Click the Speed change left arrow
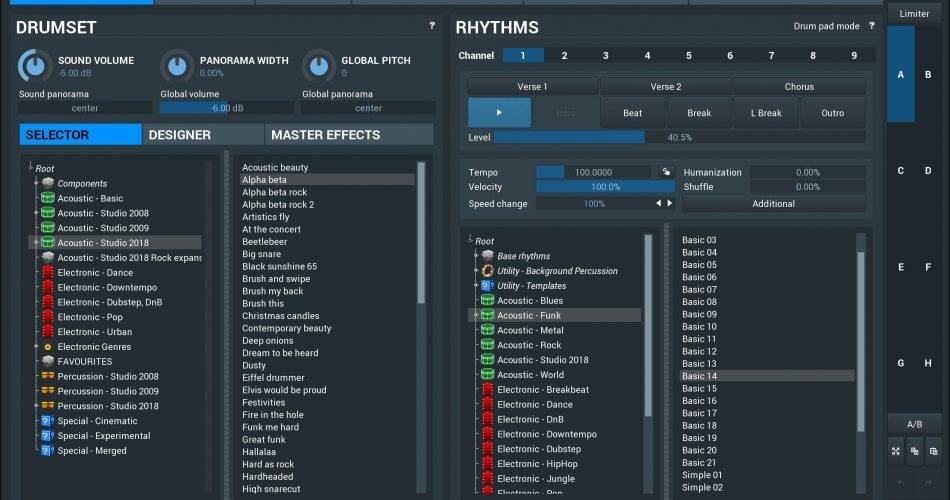Screen dimensions: 950x500 click(x=659, y=204)
